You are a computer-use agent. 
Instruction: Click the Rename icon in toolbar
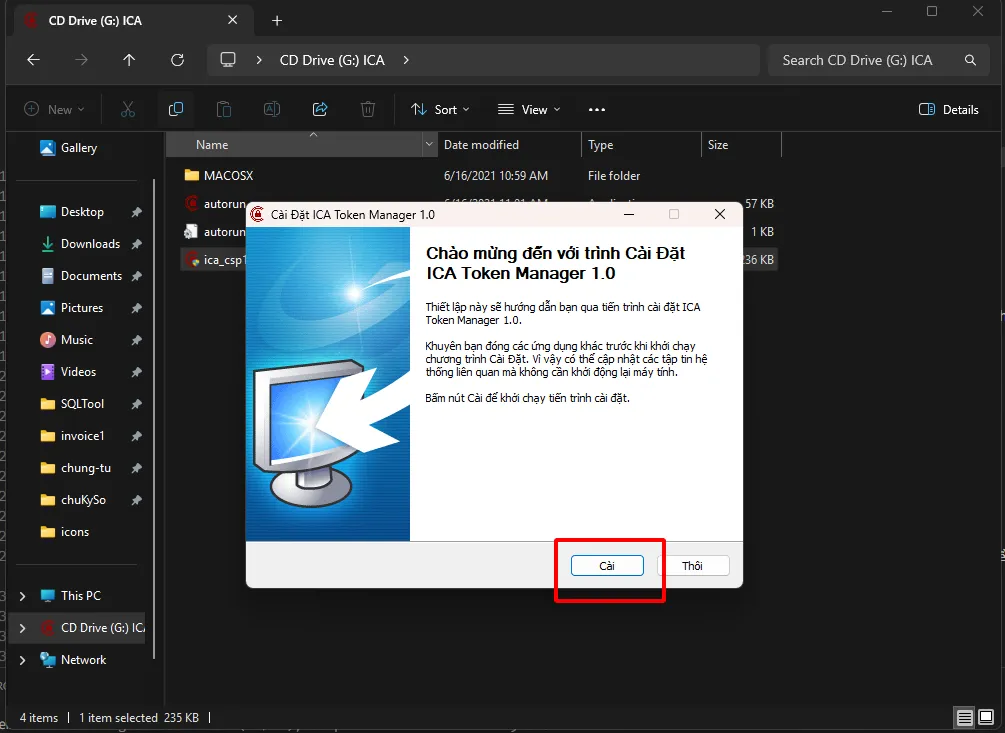coord(272,110)
